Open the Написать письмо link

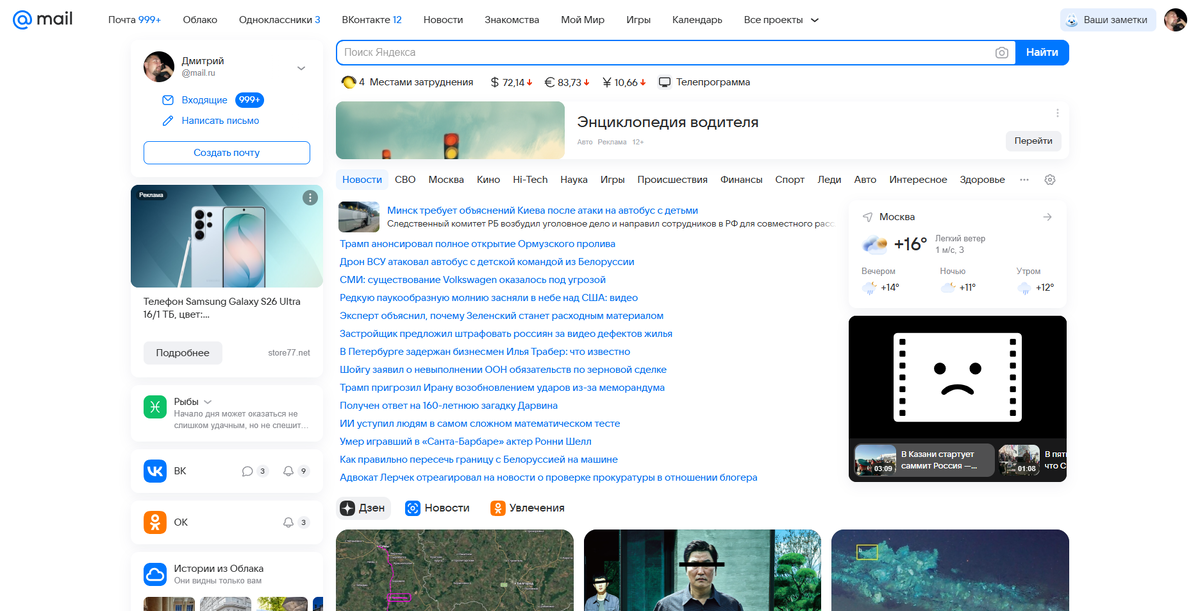tap(220, 121)
